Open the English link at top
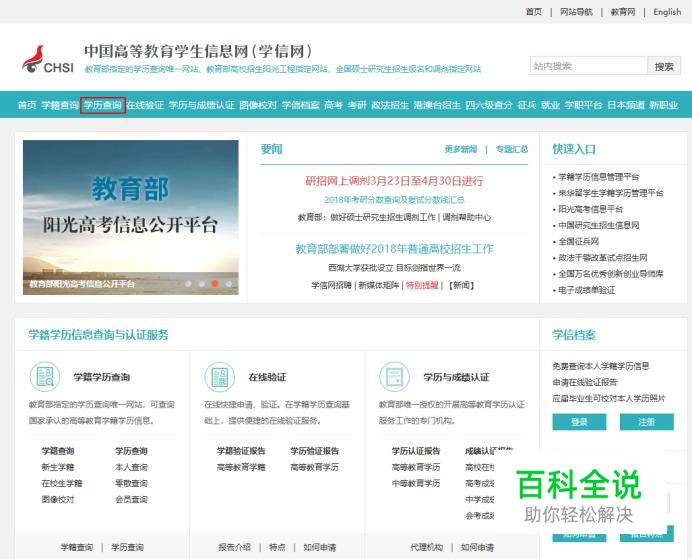This screenshot has height=559, width=692. click(x=667, y=12)
